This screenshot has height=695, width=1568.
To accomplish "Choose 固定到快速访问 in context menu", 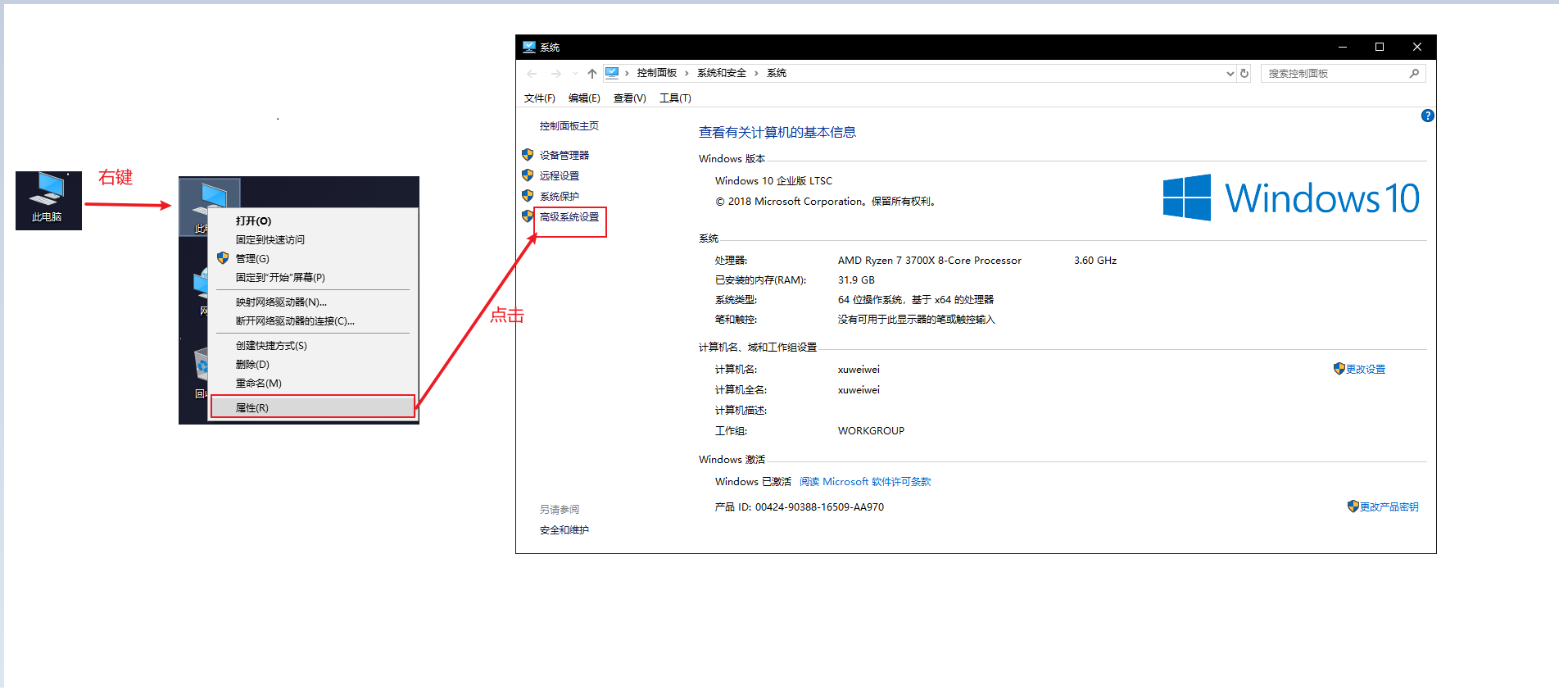I will pos(313,239).
